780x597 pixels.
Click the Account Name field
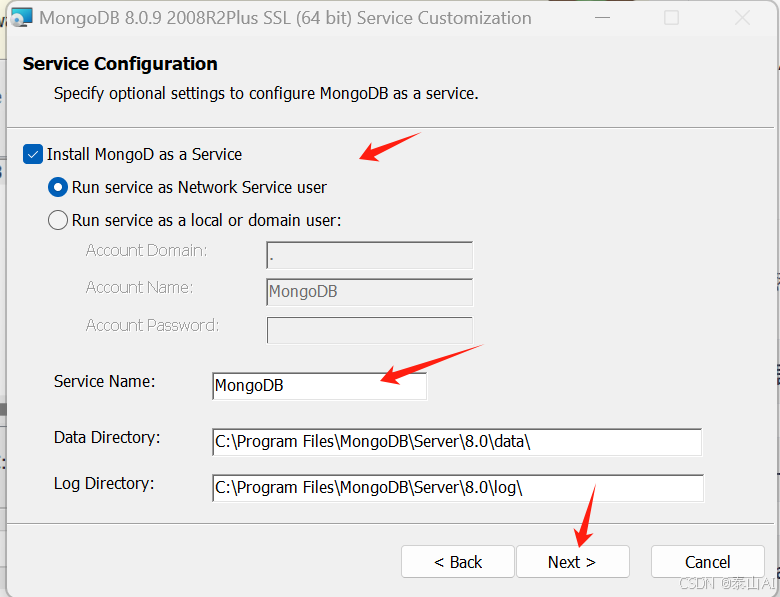pyautogui.click(x=370, y=292)
